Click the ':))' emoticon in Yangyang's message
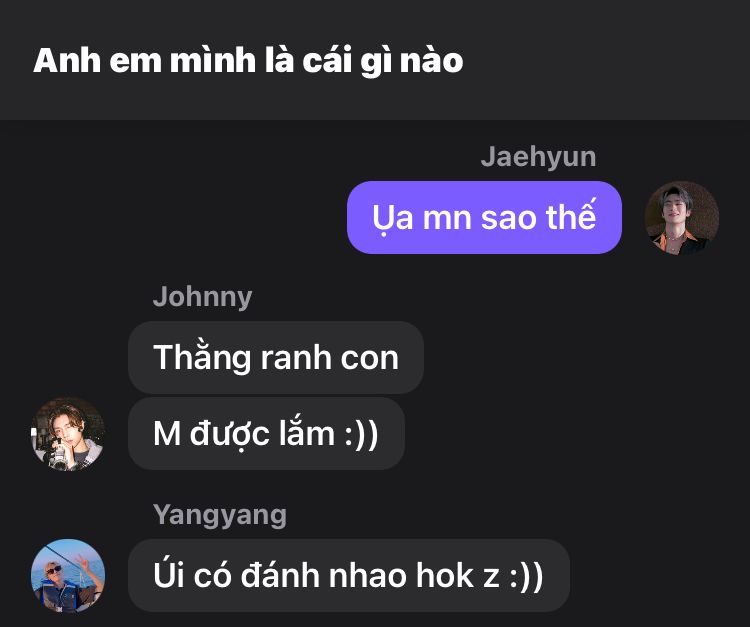750x627 pixels. click(526, 576)
